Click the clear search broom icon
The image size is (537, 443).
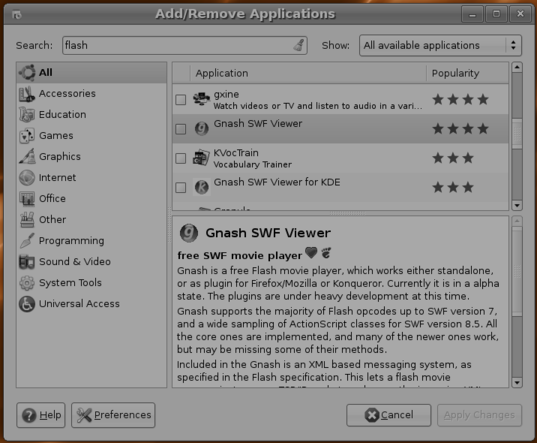[299, 45]
